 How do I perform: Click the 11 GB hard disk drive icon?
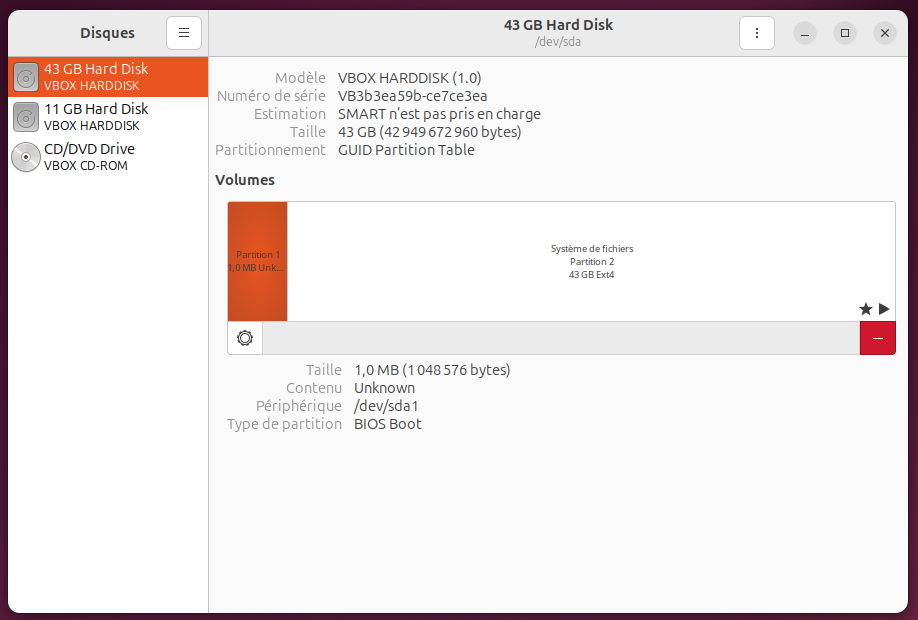(26, 117)
